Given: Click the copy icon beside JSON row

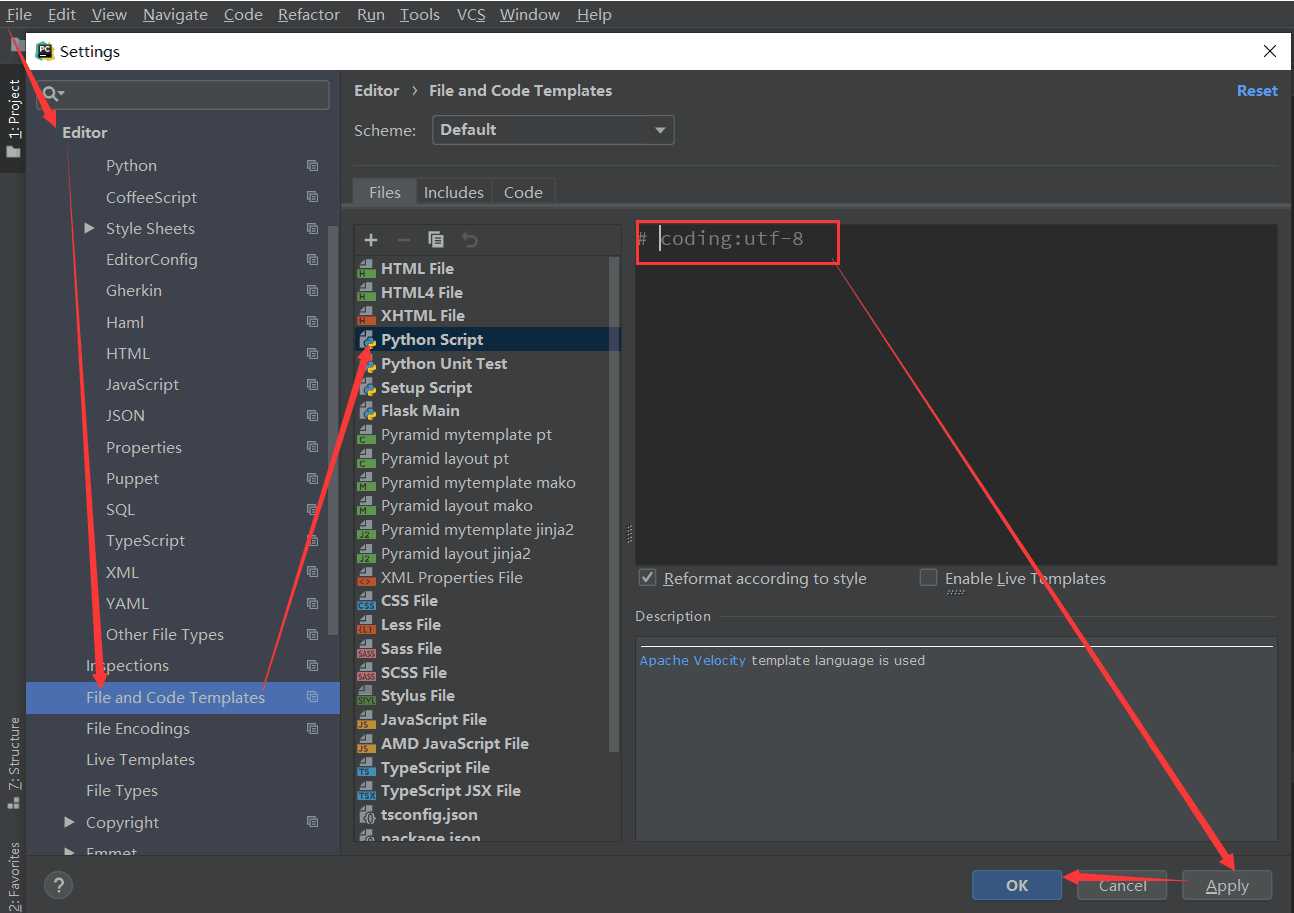Looking at the screenshot, I should click(312, 416).
